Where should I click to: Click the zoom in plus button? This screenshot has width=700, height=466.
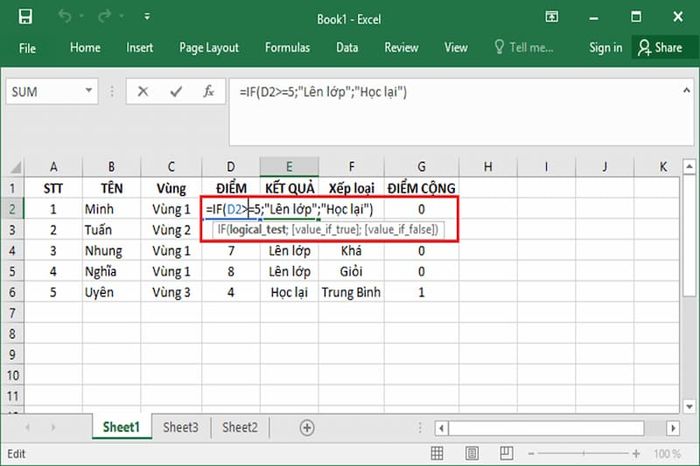[636, 454]
